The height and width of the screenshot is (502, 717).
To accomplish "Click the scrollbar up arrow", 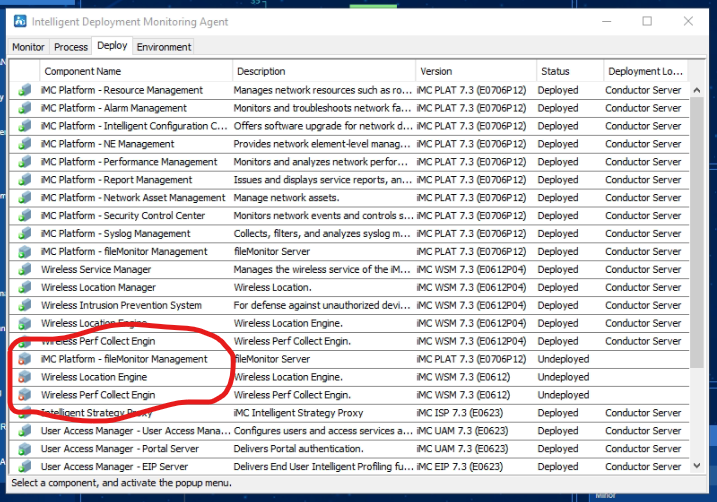I will point(696,90).
